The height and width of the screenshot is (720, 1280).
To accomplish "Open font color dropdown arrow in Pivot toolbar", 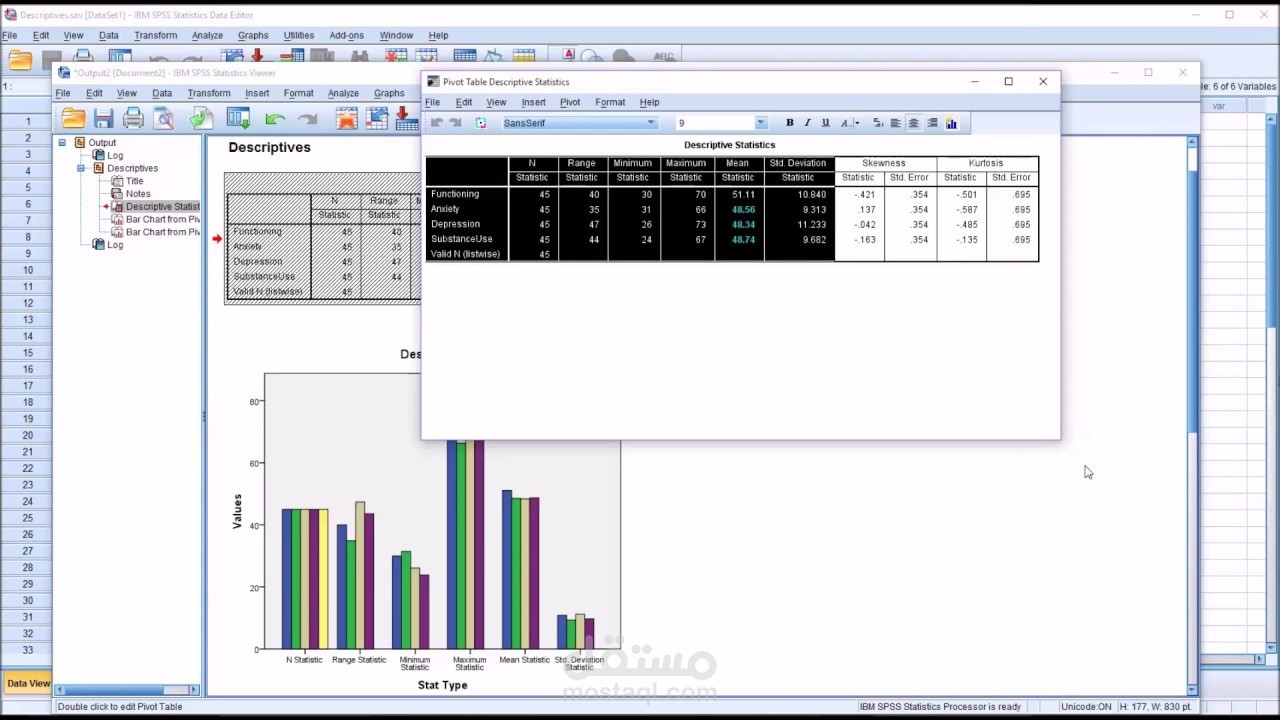I will click(857, 123).
